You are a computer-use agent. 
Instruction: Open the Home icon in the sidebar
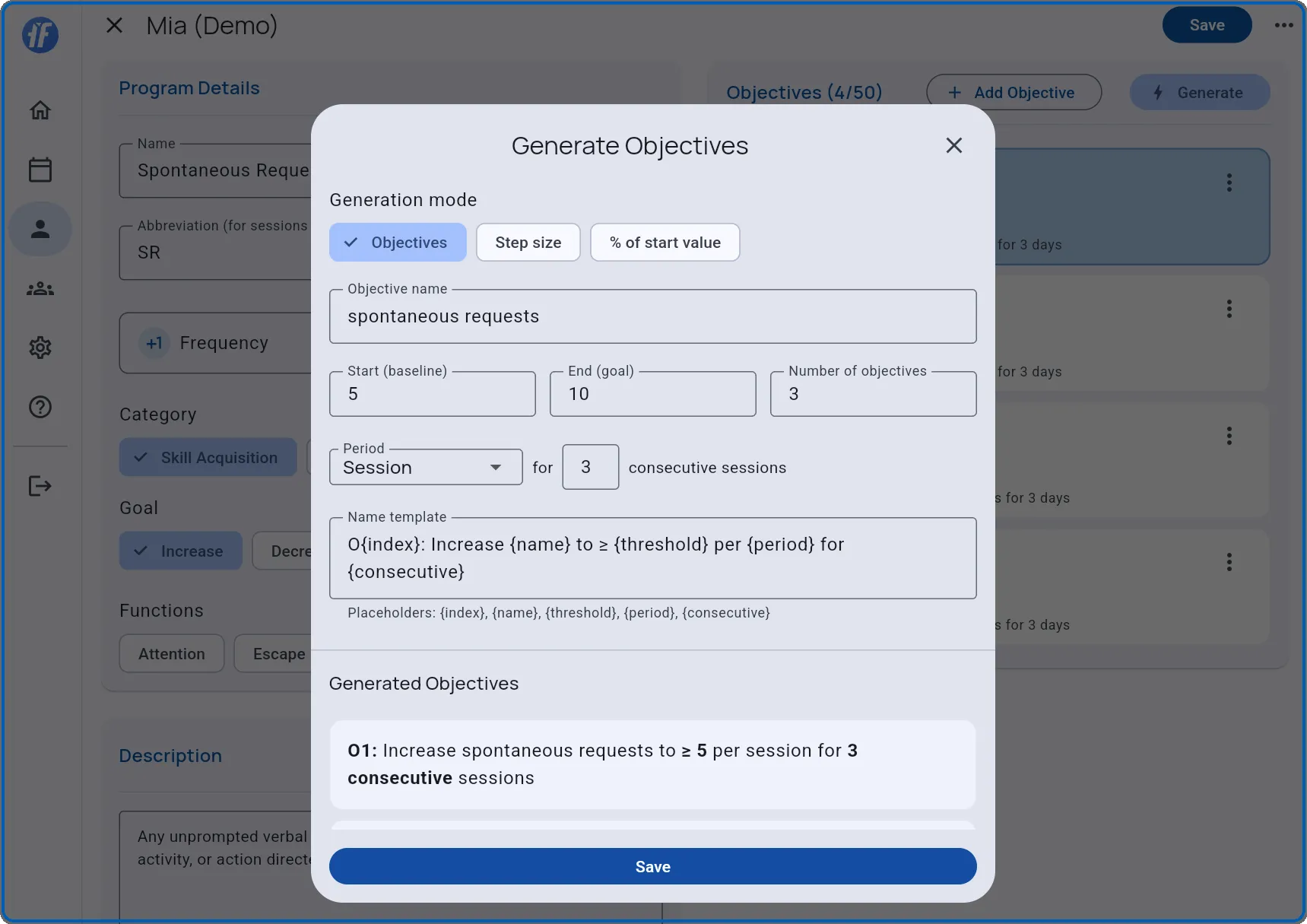tap(40, 110)
